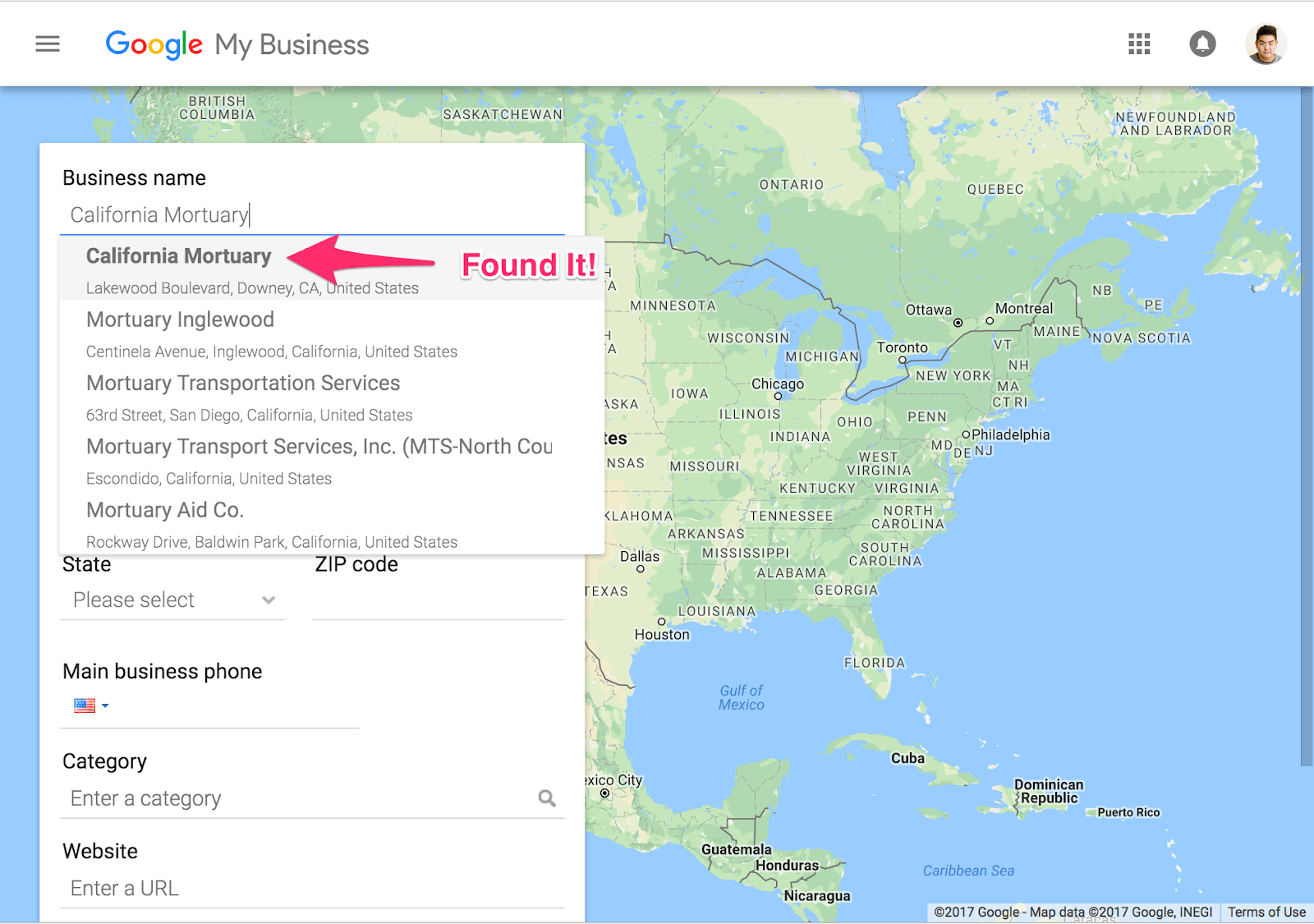Click the Google My Business logo
The image size is (1314, 924).
(x=237, y=44)
